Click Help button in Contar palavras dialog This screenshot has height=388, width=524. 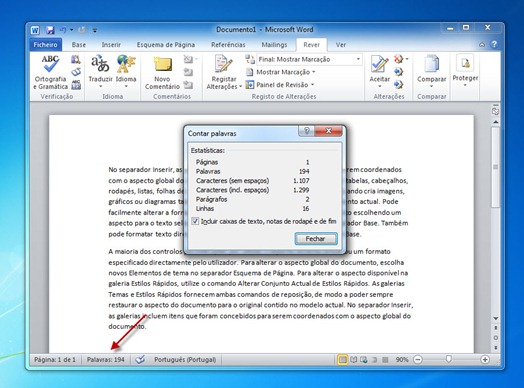click(x=307, y=131)
